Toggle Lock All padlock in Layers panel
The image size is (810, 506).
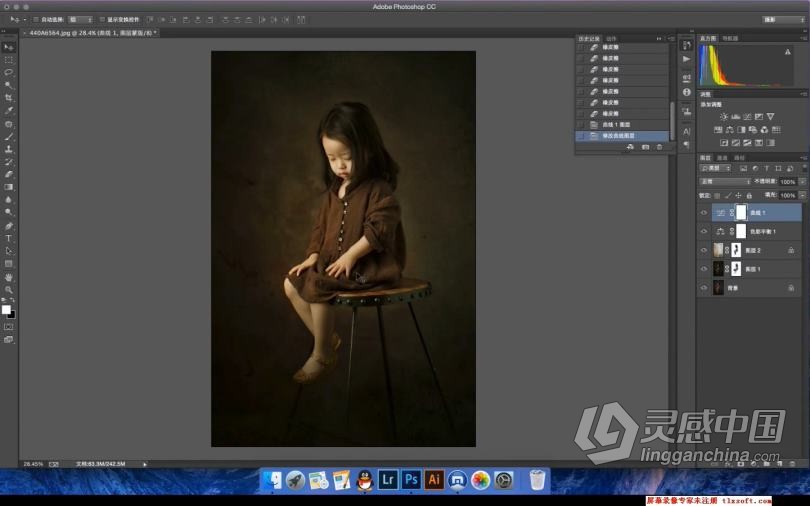point(749,196)
